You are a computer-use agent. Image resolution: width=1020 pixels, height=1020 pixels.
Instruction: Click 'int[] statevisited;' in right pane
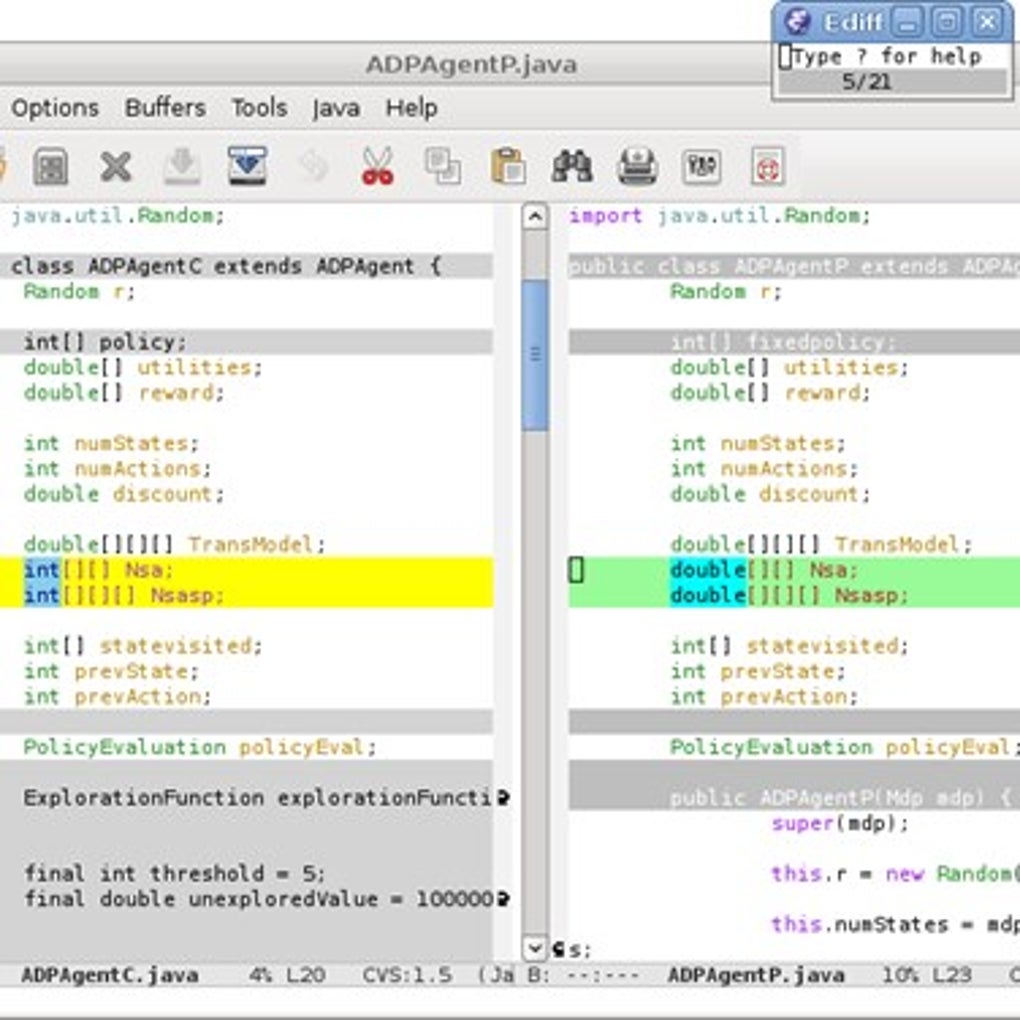[790, 646]
